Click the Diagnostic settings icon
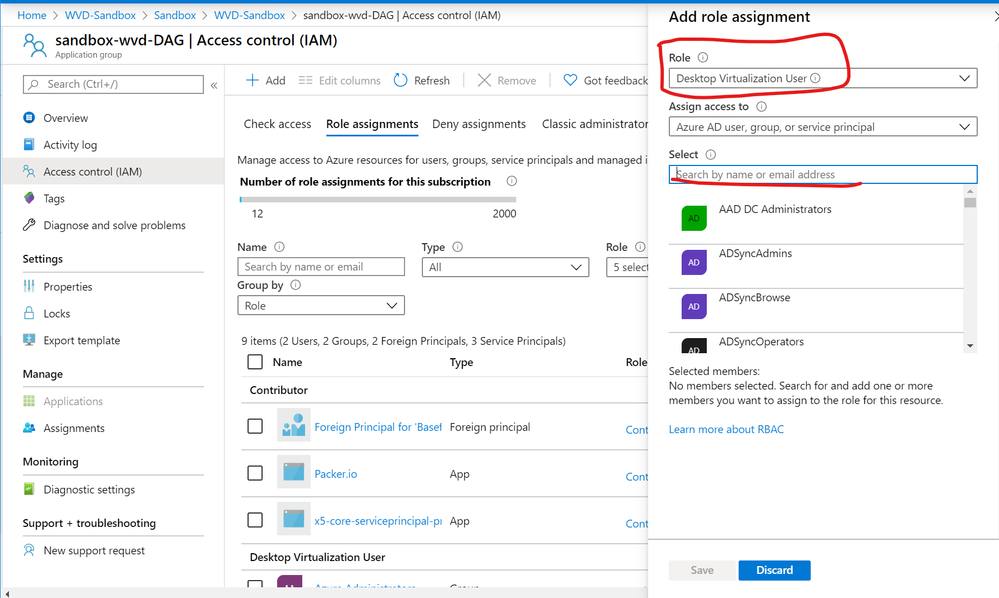The image size is (999, 598). pyautogui.click(x=29, y=489)
